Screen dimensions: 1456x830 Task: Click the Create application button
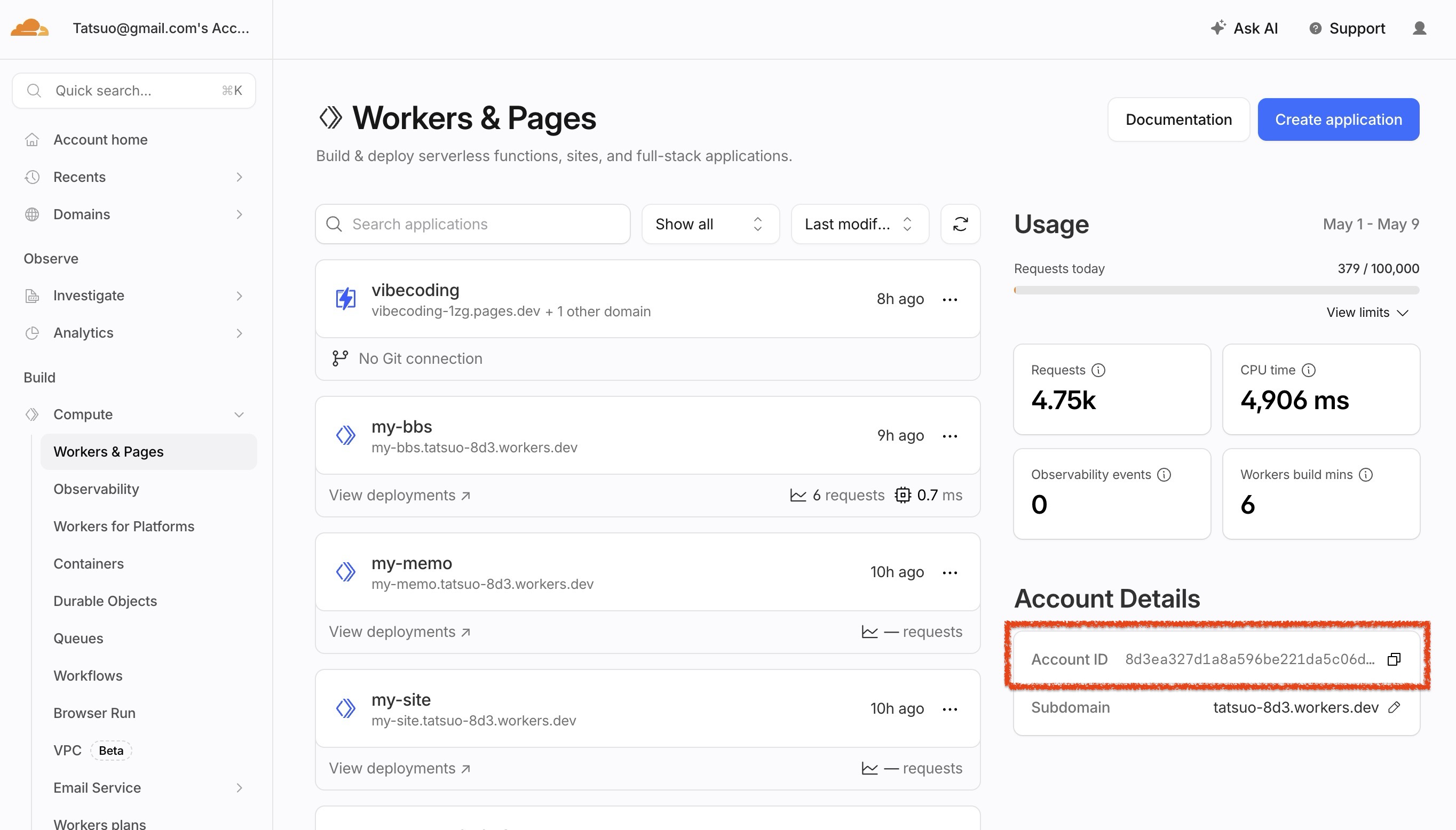point(1338,119)
